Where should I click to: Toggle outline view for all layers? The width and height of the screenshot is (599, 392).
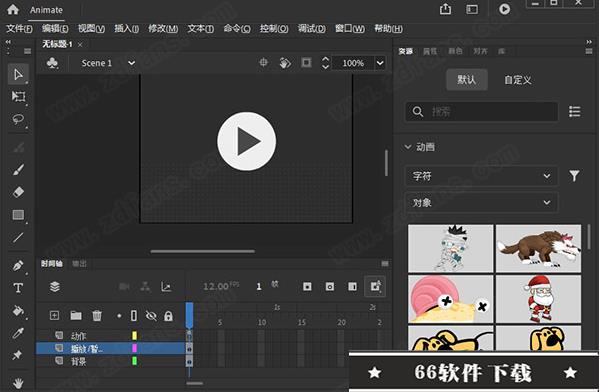[x=134, y=316]
